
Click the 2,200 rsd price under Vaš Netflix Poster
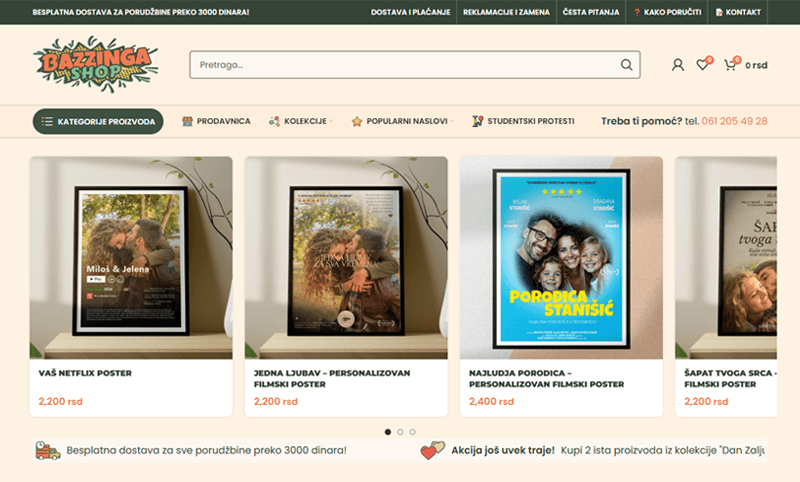(x=61, y=401)
